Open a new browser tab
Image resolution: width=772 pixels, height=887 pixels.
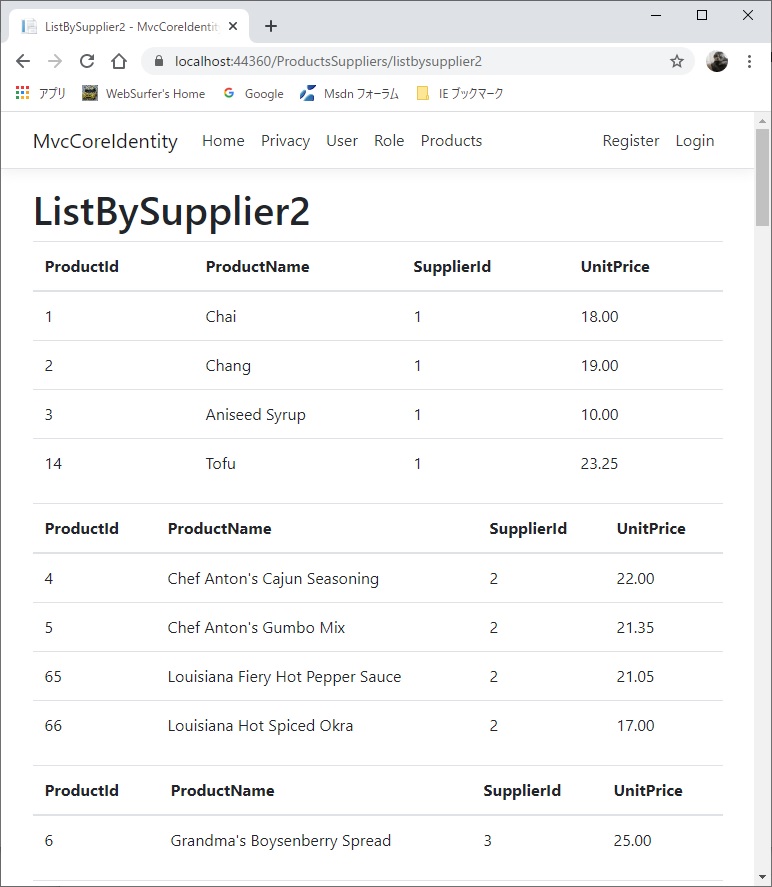pos(270,26)
